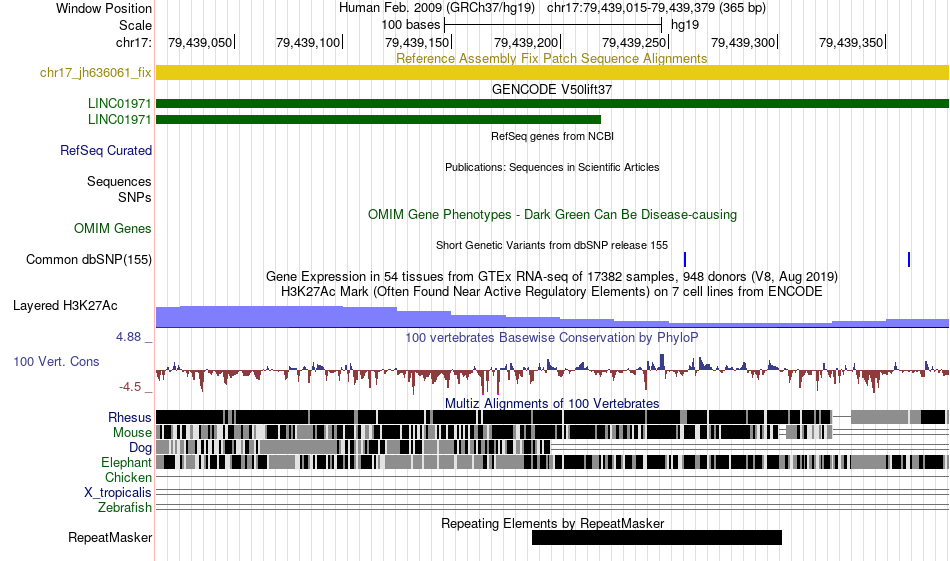Click the lower LINC01971 transcript label
This screenshot has height=561, width=950.
click(x=119, y=119)
